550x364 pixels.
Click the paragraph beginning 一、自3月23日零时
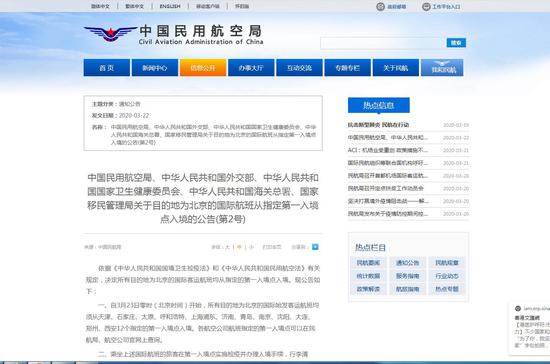(x=202, y=323)
